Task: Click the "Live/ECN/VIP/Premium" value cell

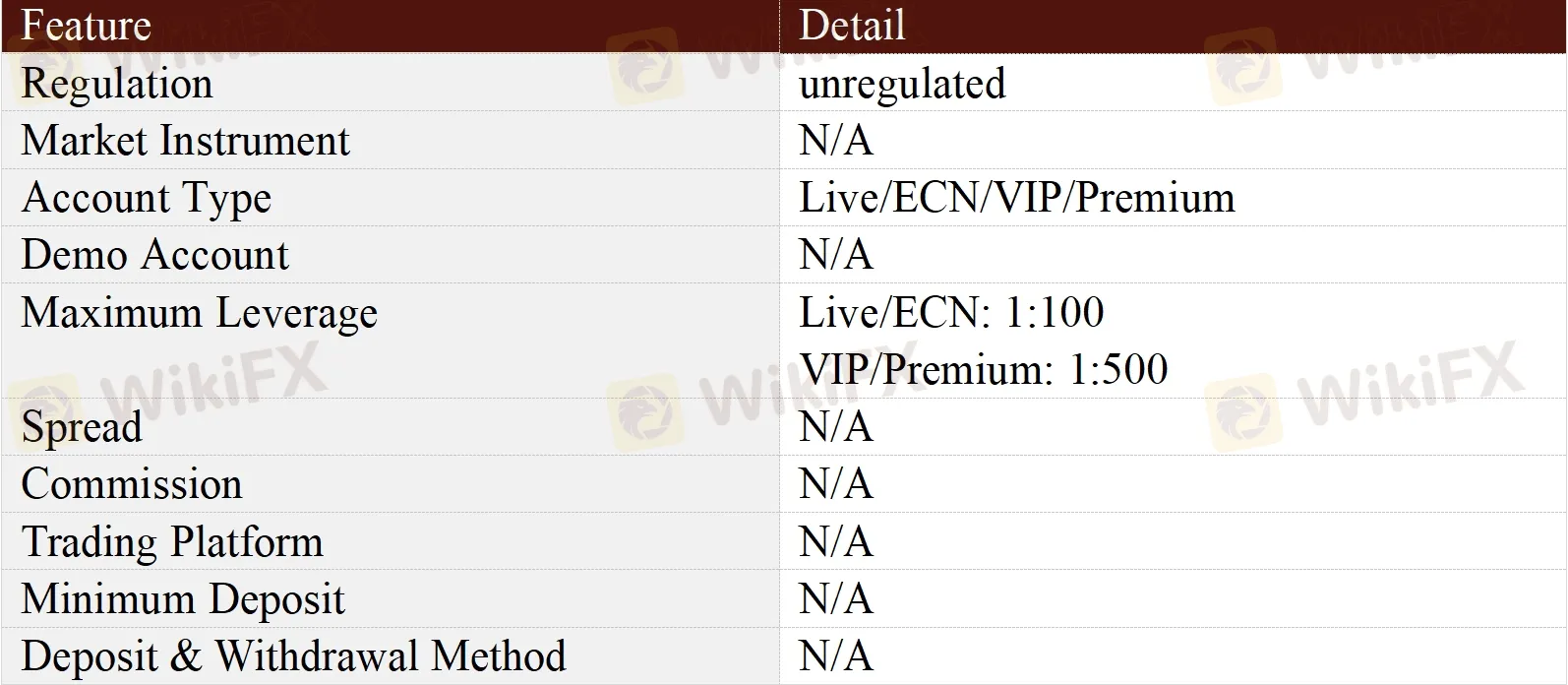Action: pyautogui.click(x=1016, y=198)
